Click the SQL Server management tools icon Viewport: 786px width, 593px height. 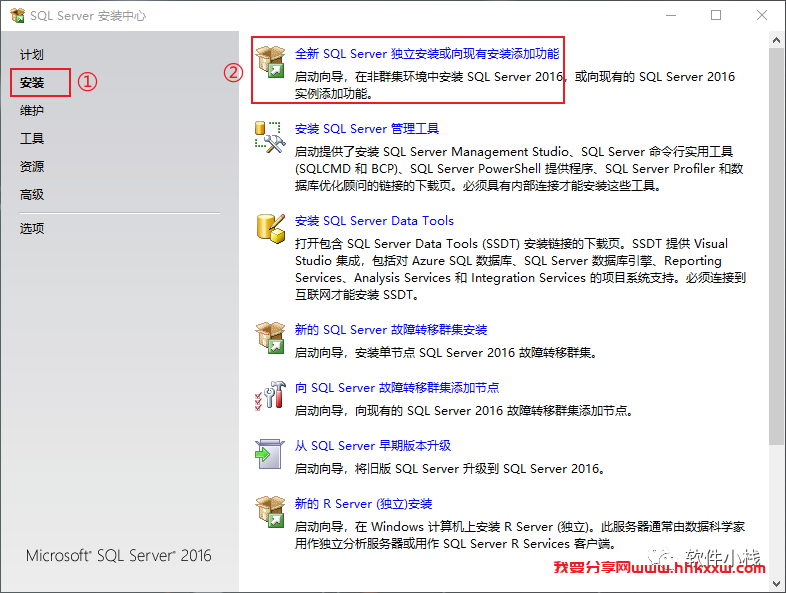point(270,137)
